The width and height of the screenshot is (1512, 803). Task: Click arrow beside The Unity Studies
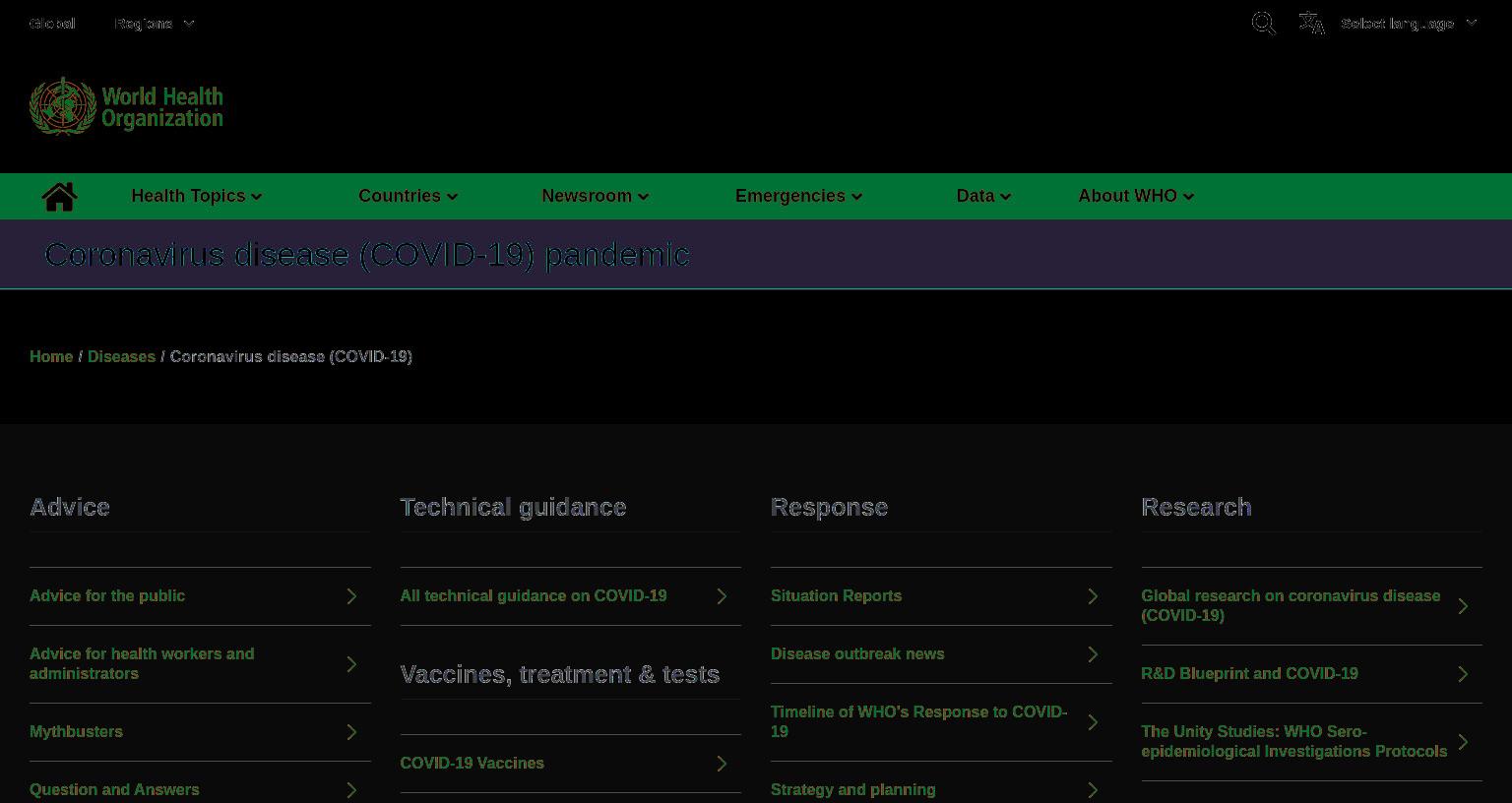click(1463, 742)
